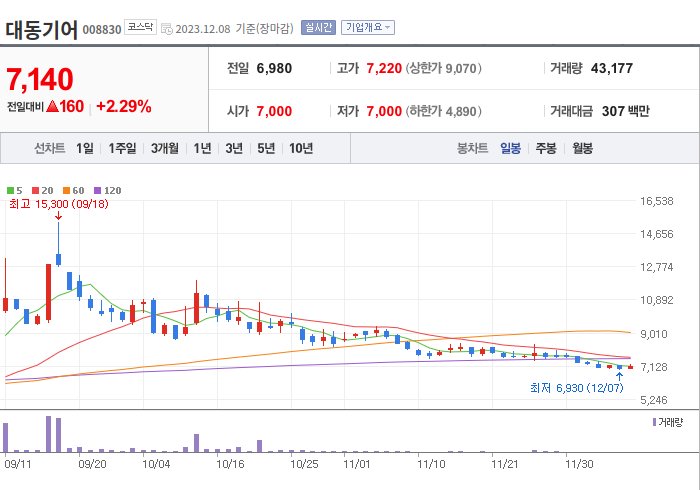This screenshot has height=490, width=700.
Task: Switch to the 주봉 weekly candle chart
Action: [x=546, y=148]
